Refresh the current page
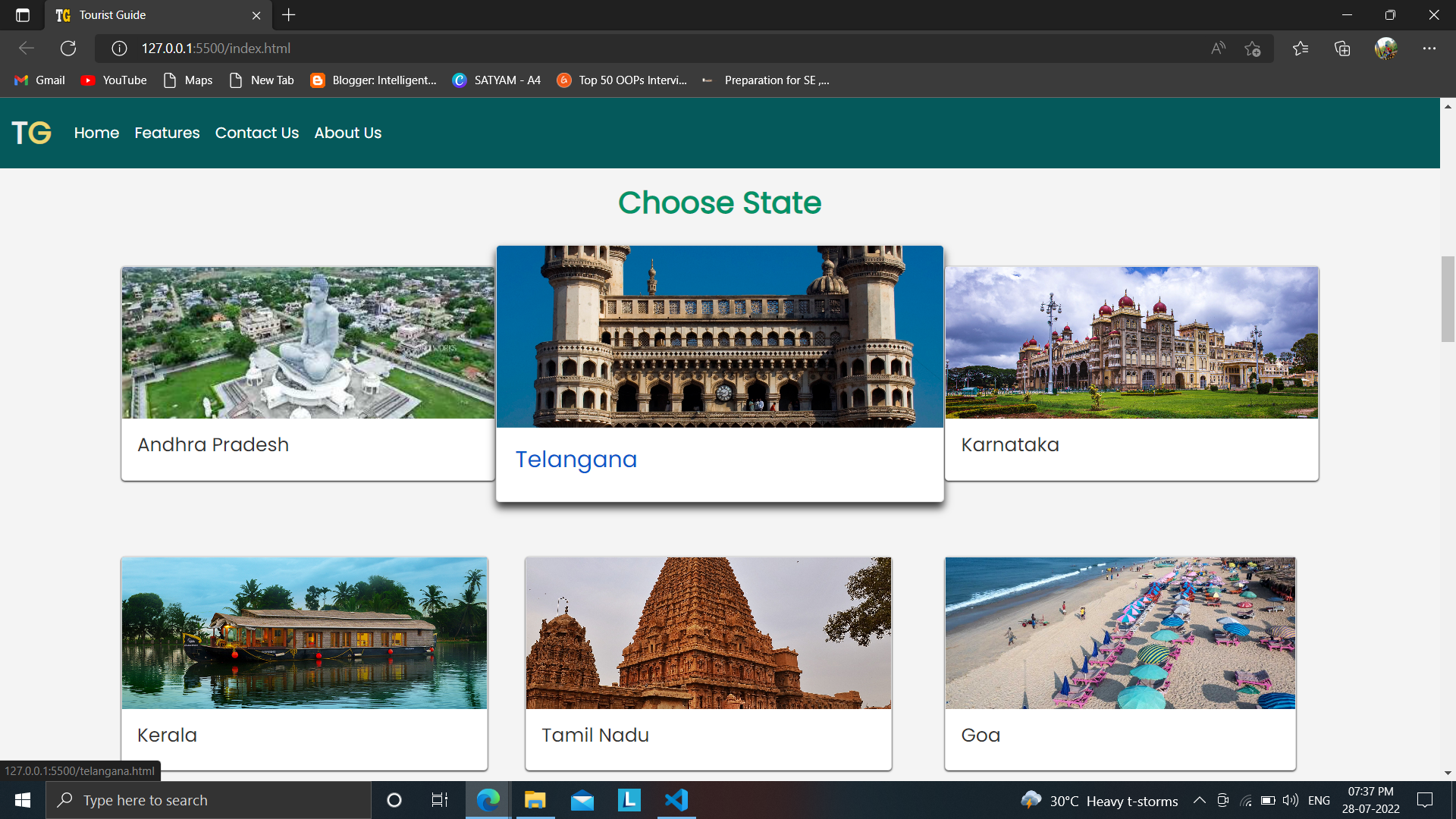Screen dimensions: 1456x819 point(68,48)
